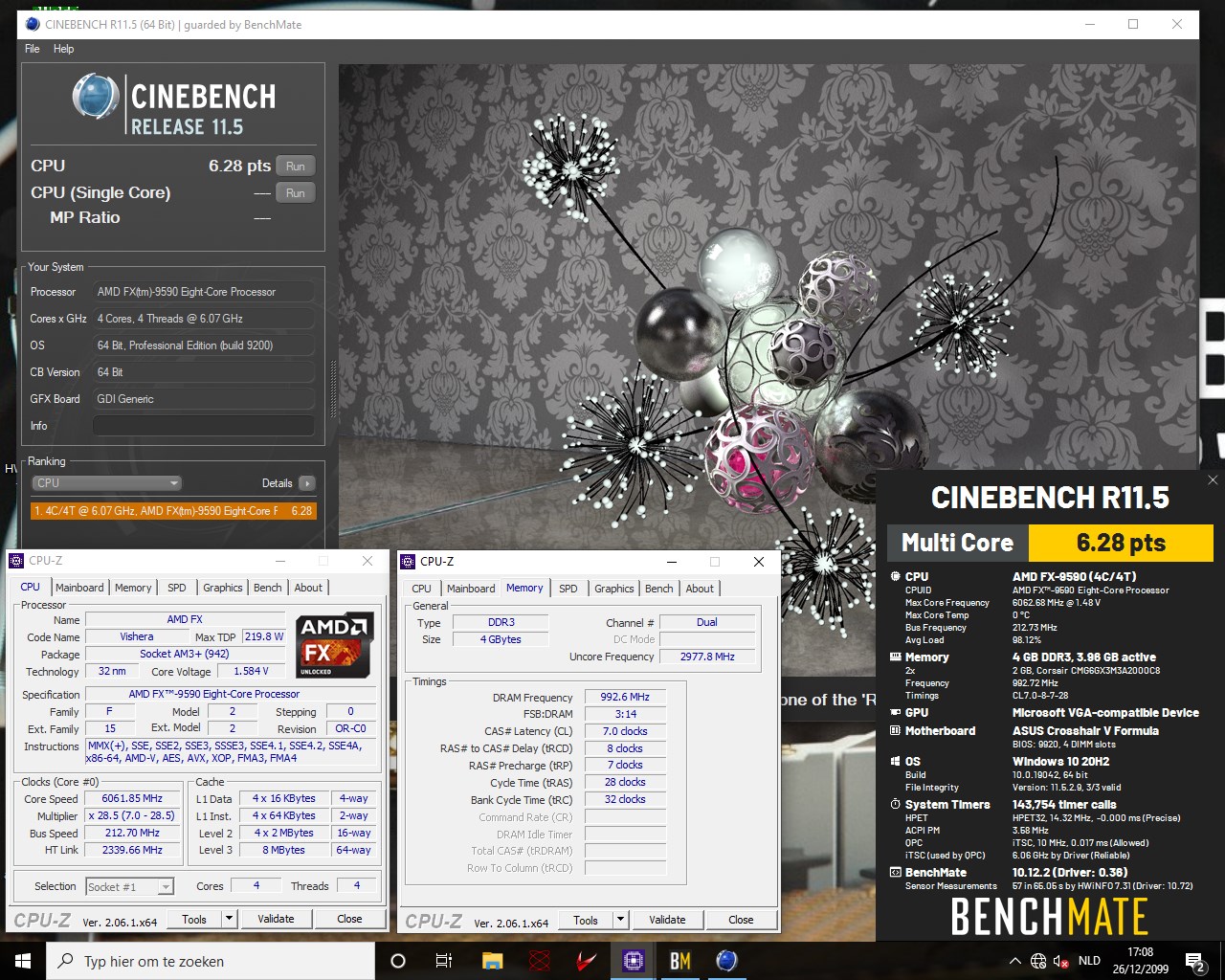The height and width of the screenshot is (980, 1225).
Task: Open About tab in left CPU-Z
Action: [308, 588]
